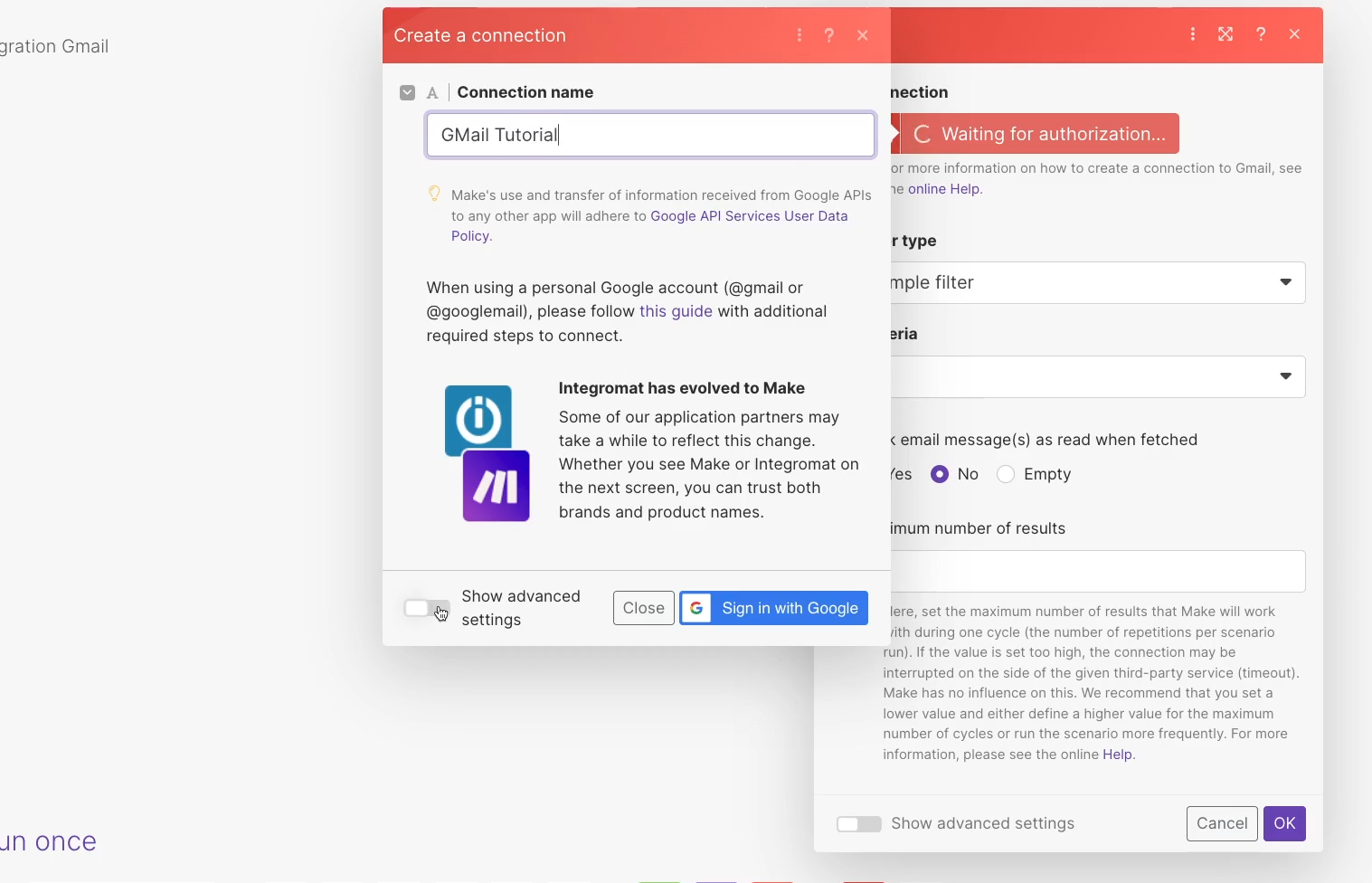Select the Empty radio button
The width and height of the screenshot is (1372, 883).
pyautogui.click(x=1006, y=474)
